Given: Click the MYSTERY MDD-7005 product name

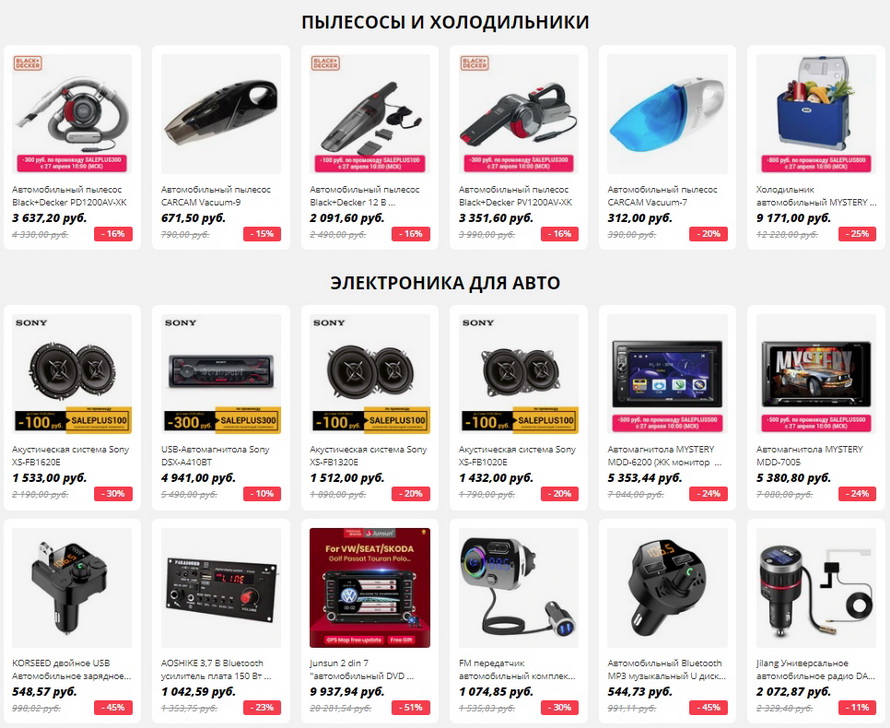Looking at the screenshot, I should [x=809, y=456].
